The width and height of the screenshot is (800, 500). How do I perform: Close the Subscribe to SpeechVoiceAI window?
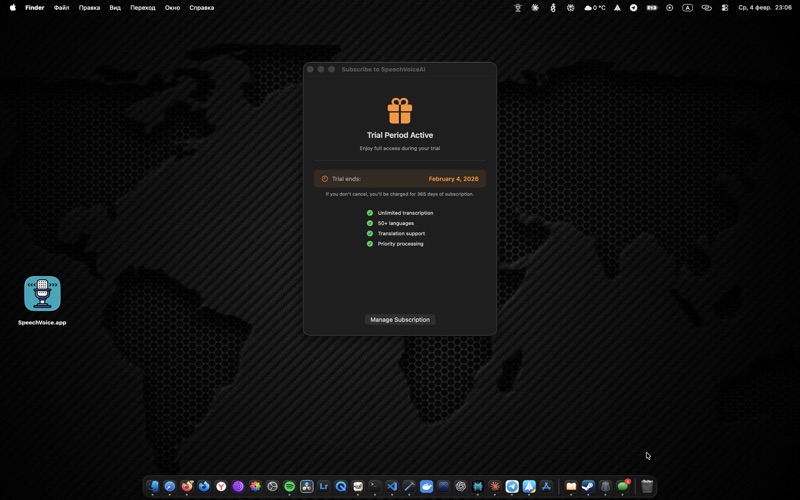310,69
